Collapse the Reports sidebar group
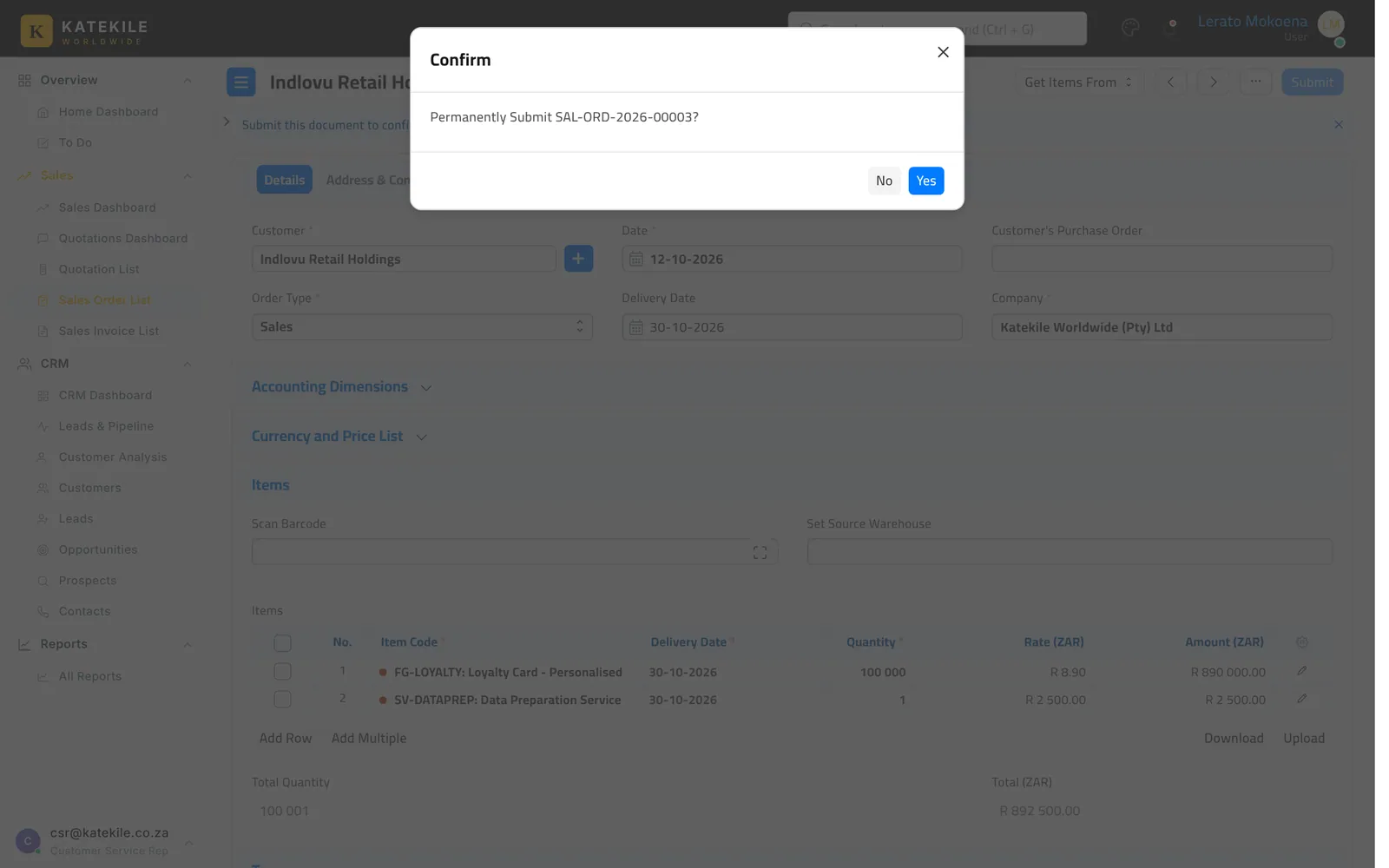The image size is (1389, 868). (x=187, y=645)
